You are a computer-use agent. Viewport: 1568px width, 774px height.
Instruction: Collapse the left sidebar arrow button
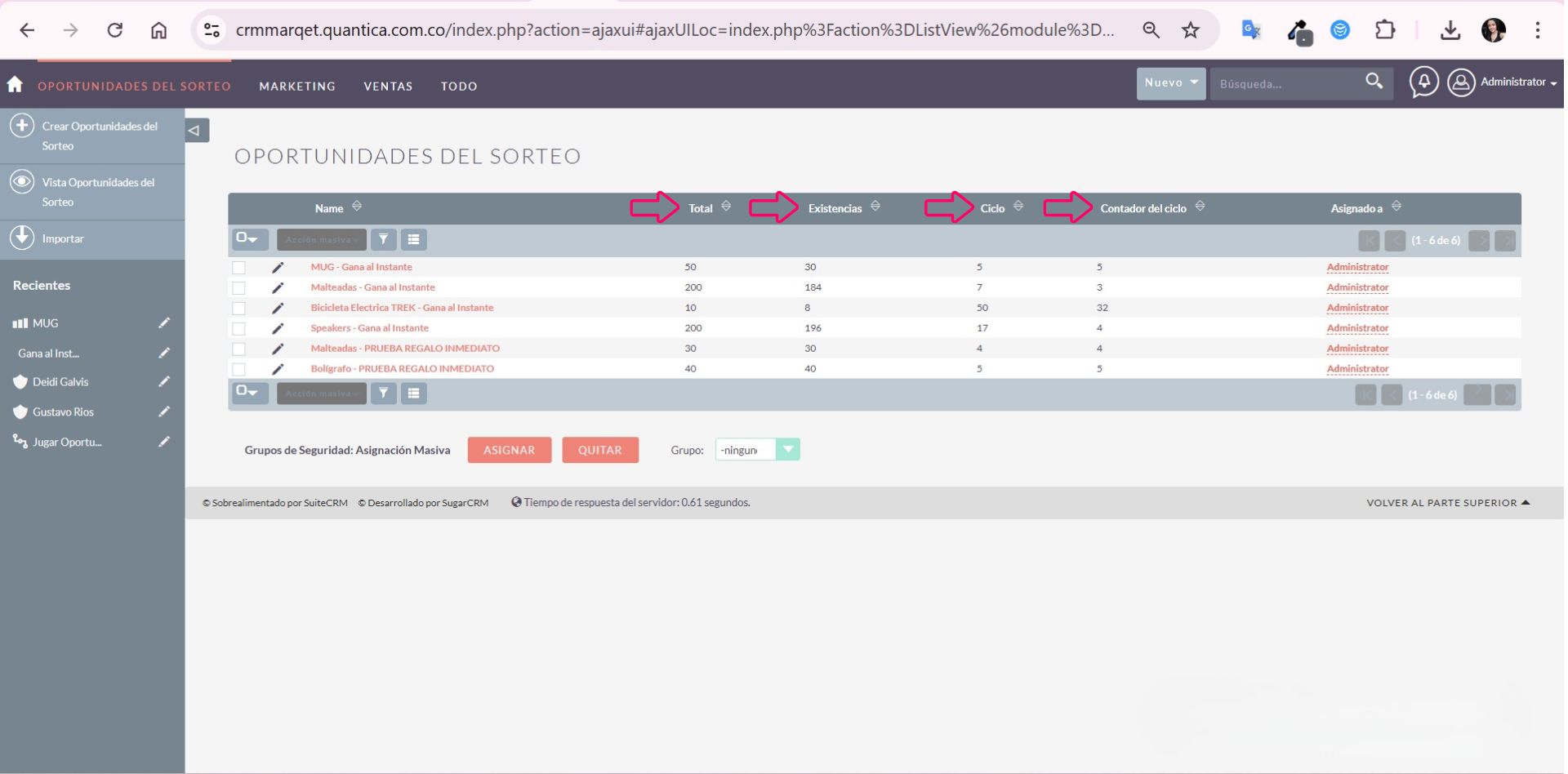pos(196,131)
